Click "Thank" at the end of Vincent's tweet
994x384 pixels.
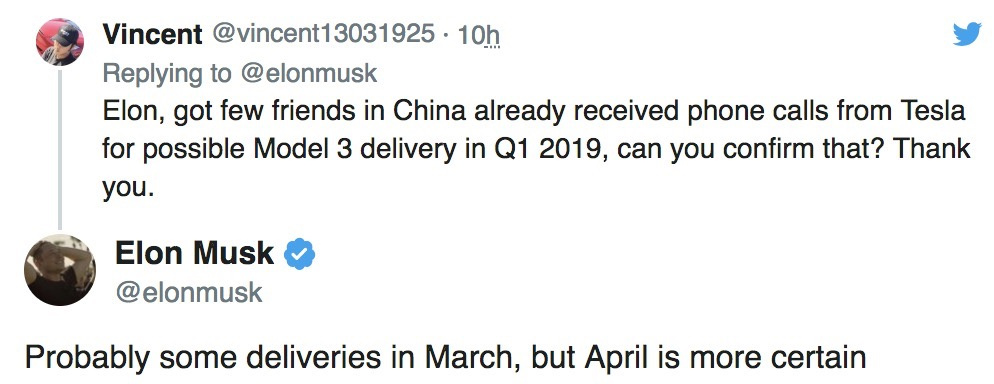[x=935, y=149]
